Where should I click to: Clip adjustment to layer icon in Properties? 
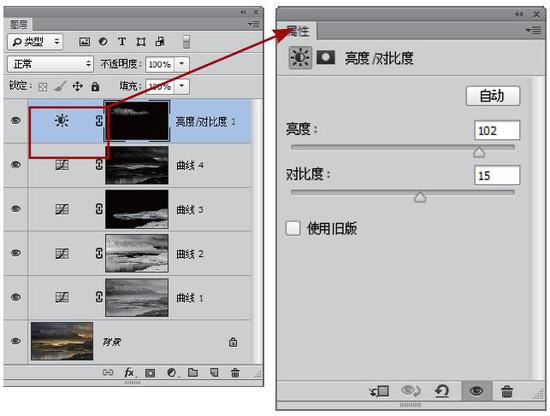click(x=379, y=391)
